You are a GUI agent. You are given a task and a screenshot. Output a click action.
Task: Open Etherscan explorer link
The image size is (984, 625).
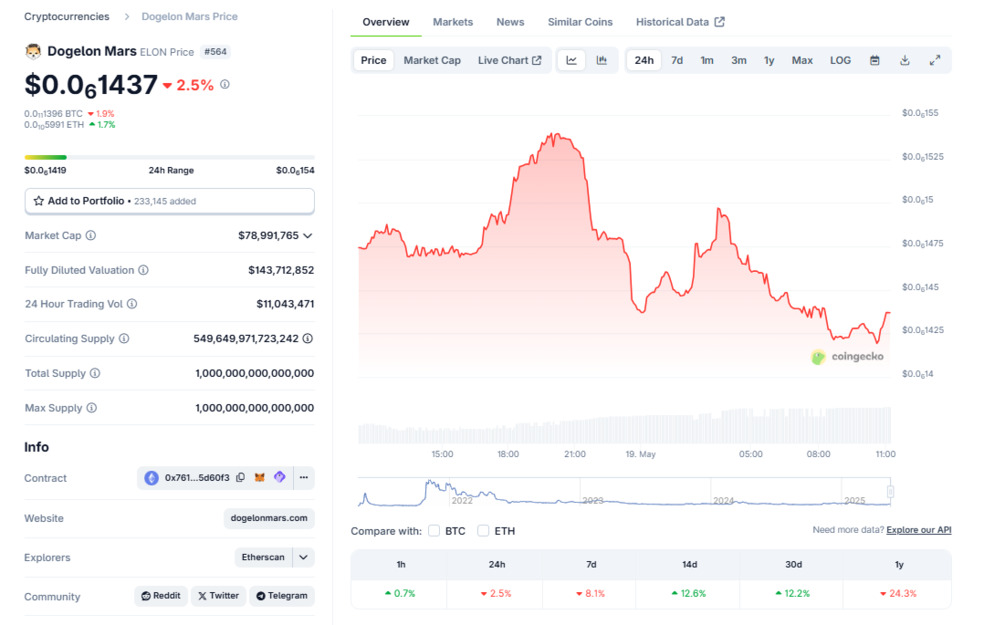point(263,557)
